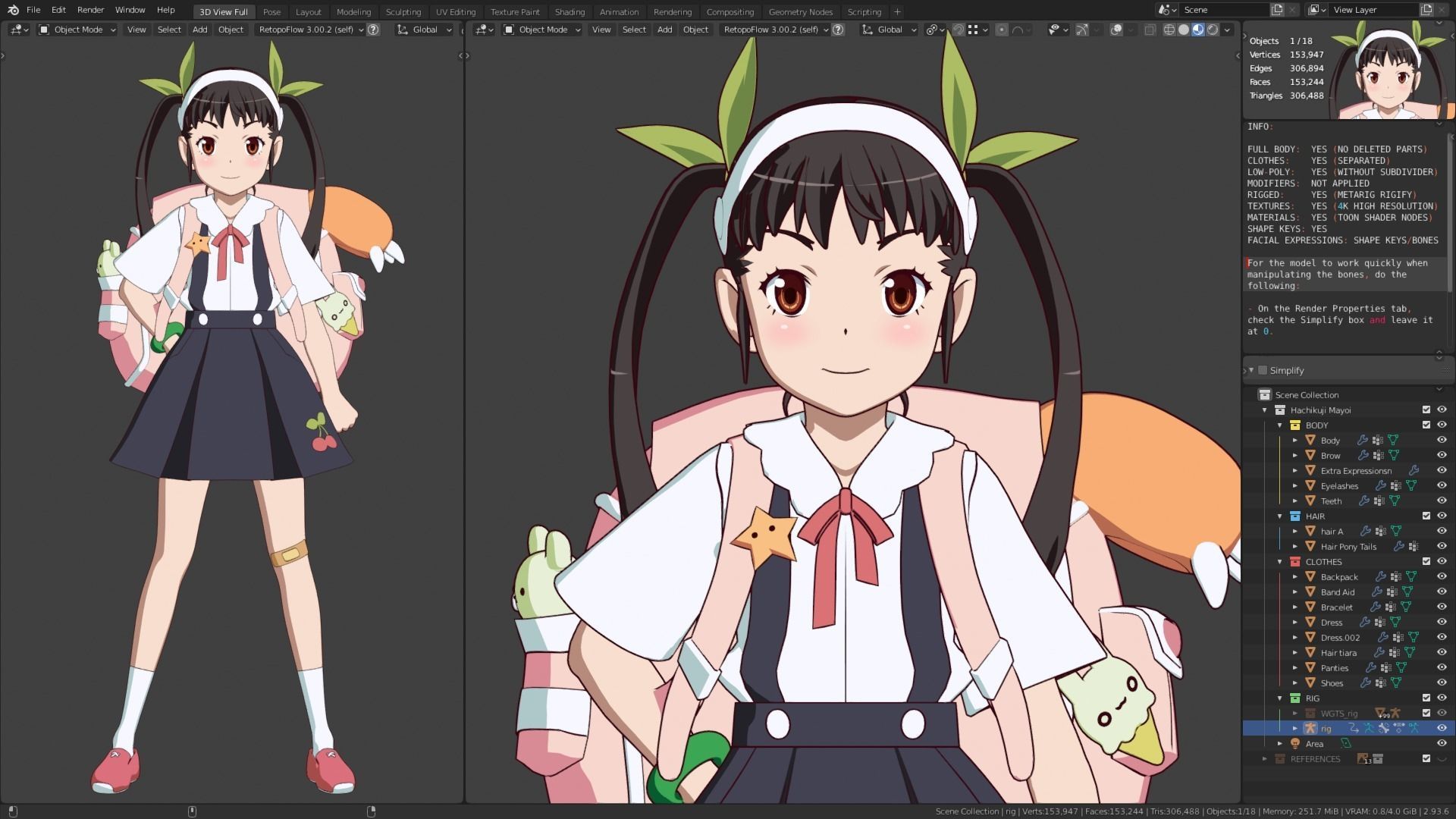The width and height of the screenshot is (1456, 819).
Task: Select the Hair tiara object row
Action: tap(1348, 652)
